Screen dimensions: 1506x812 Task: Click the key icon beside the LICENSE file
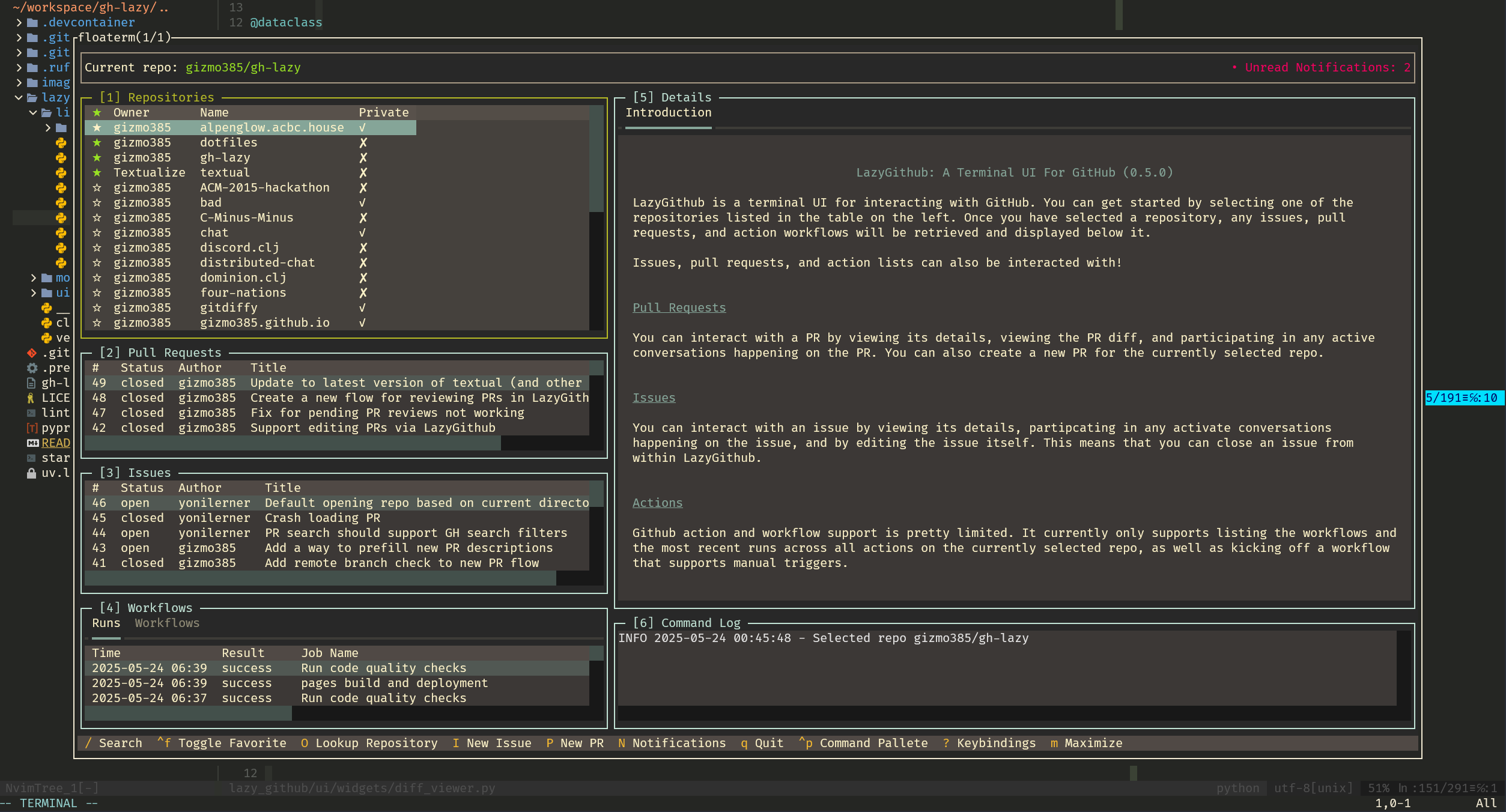click(31, 398)
